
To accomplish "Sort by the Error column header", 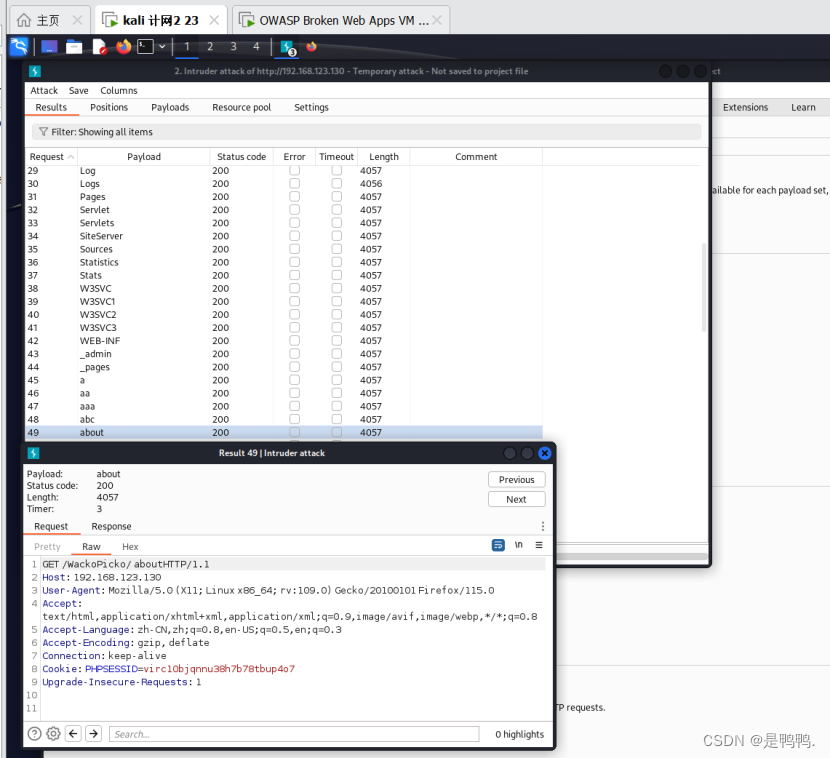I will 294,157.
